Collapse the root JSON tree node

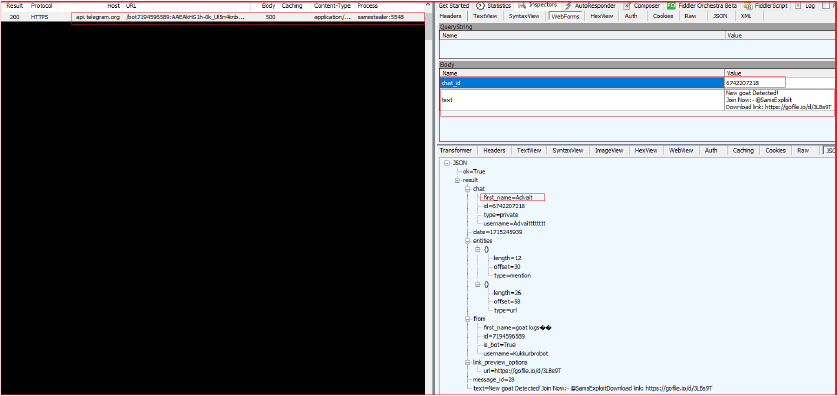click(x=447, y=162)
